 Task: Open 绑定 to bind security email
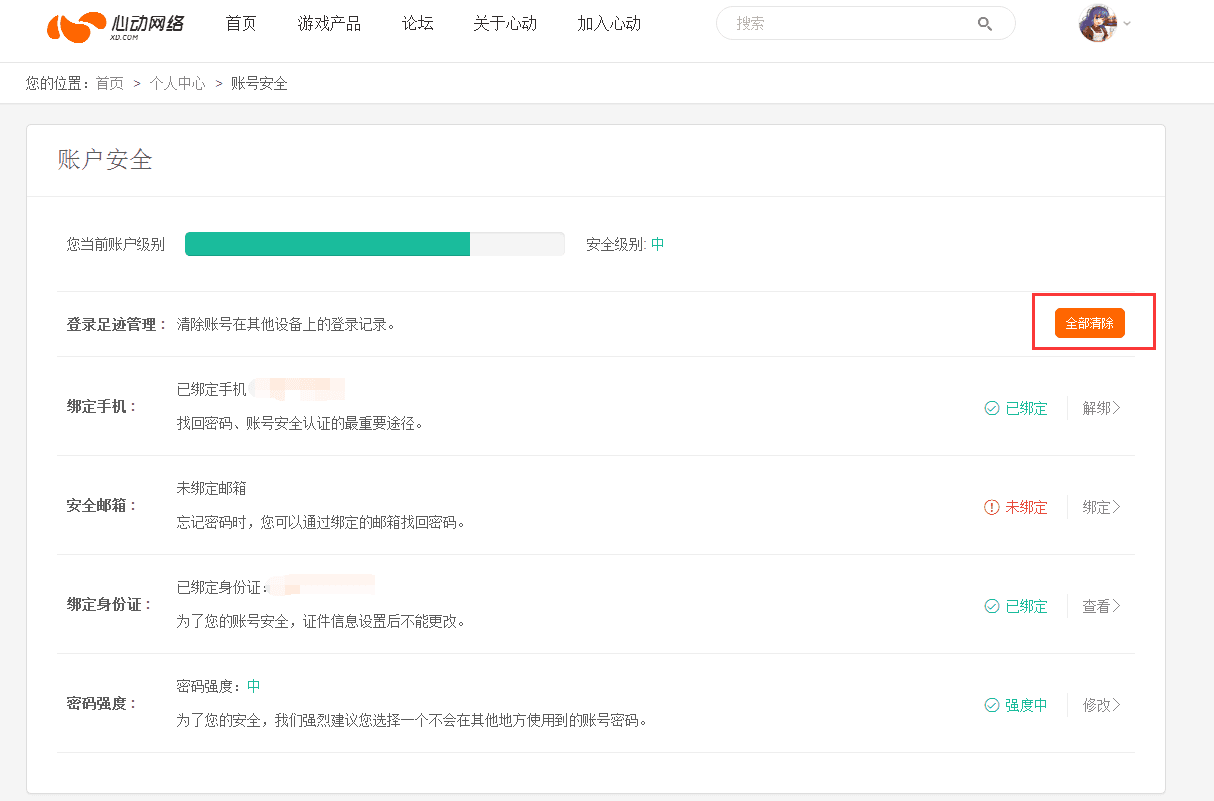pyautogui.click(x=1101, y=507)
